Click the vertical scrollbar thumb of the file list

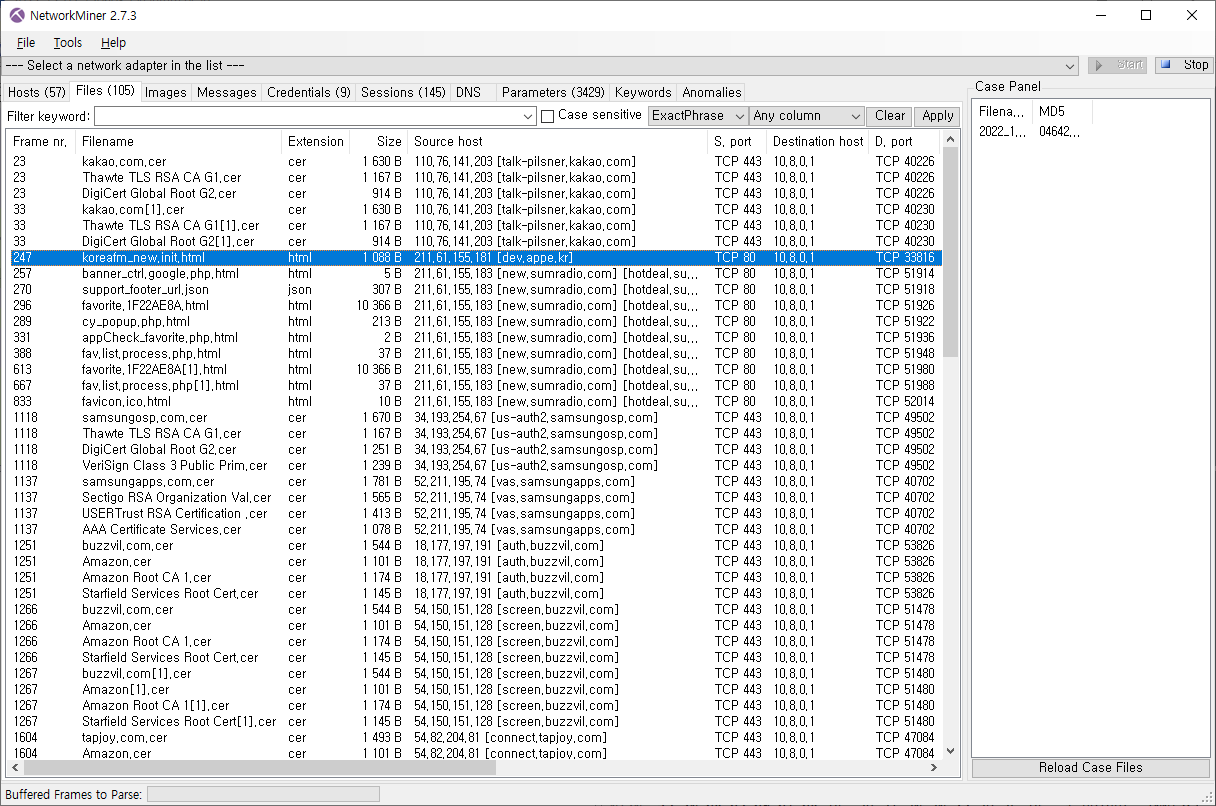pos(951,253)
